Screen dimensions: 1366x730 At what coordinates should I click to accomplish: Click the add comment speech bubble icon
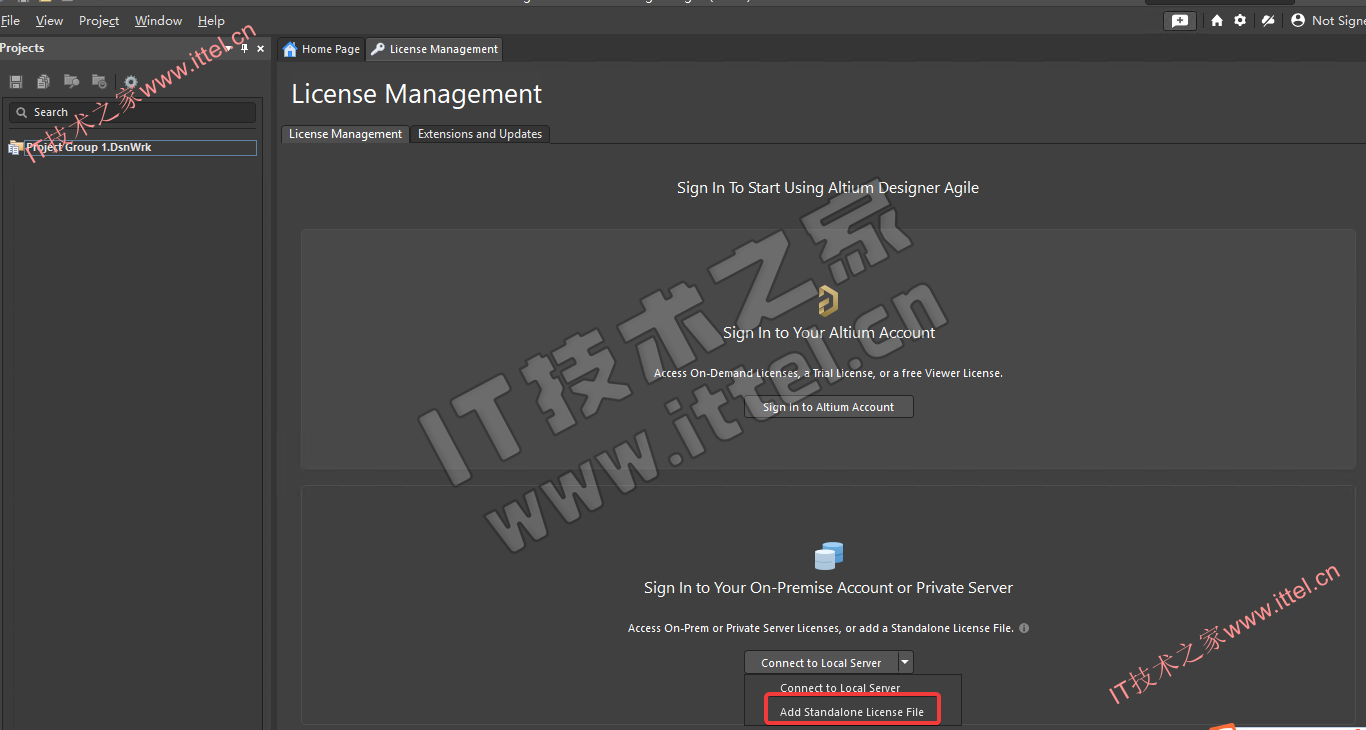[1180, 21]
